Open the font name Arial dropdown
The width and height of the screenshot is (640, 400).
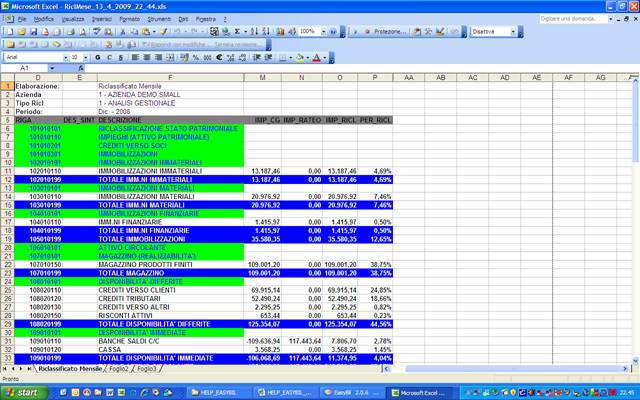click(x=65, y=58)
